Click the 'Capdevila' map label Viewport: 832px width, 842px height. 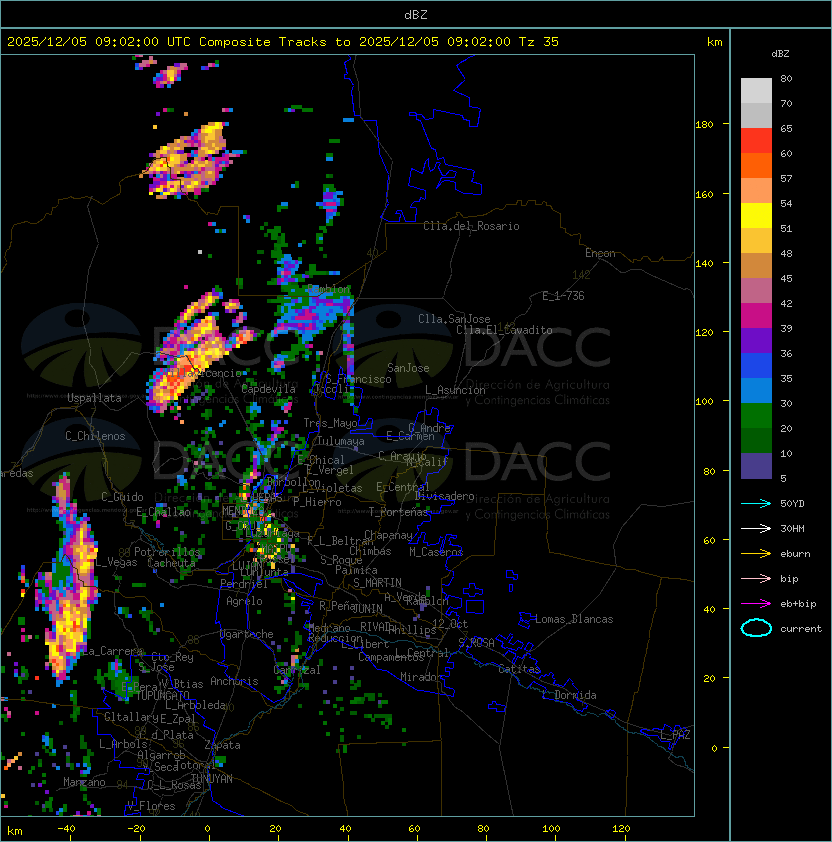(269, 389)
